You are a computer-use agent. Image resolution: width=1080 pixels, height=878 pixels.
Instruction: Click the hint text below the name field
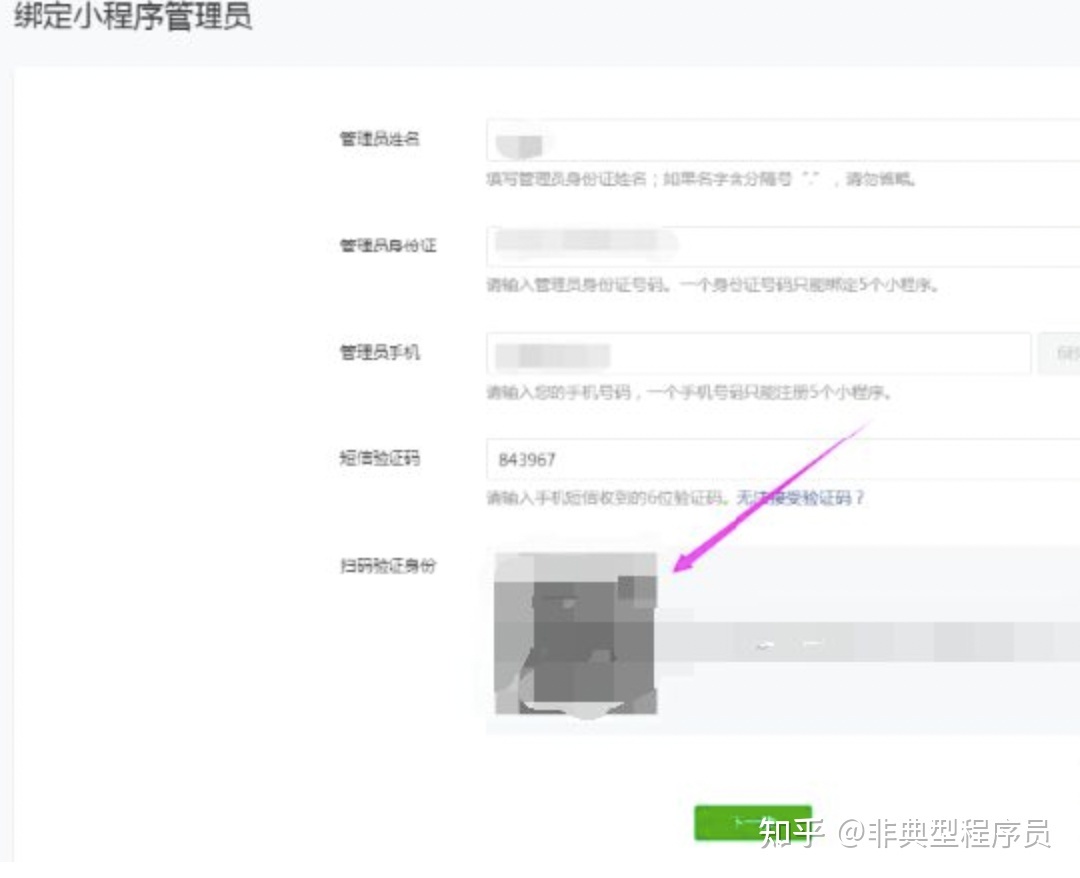tap(702, 181)
